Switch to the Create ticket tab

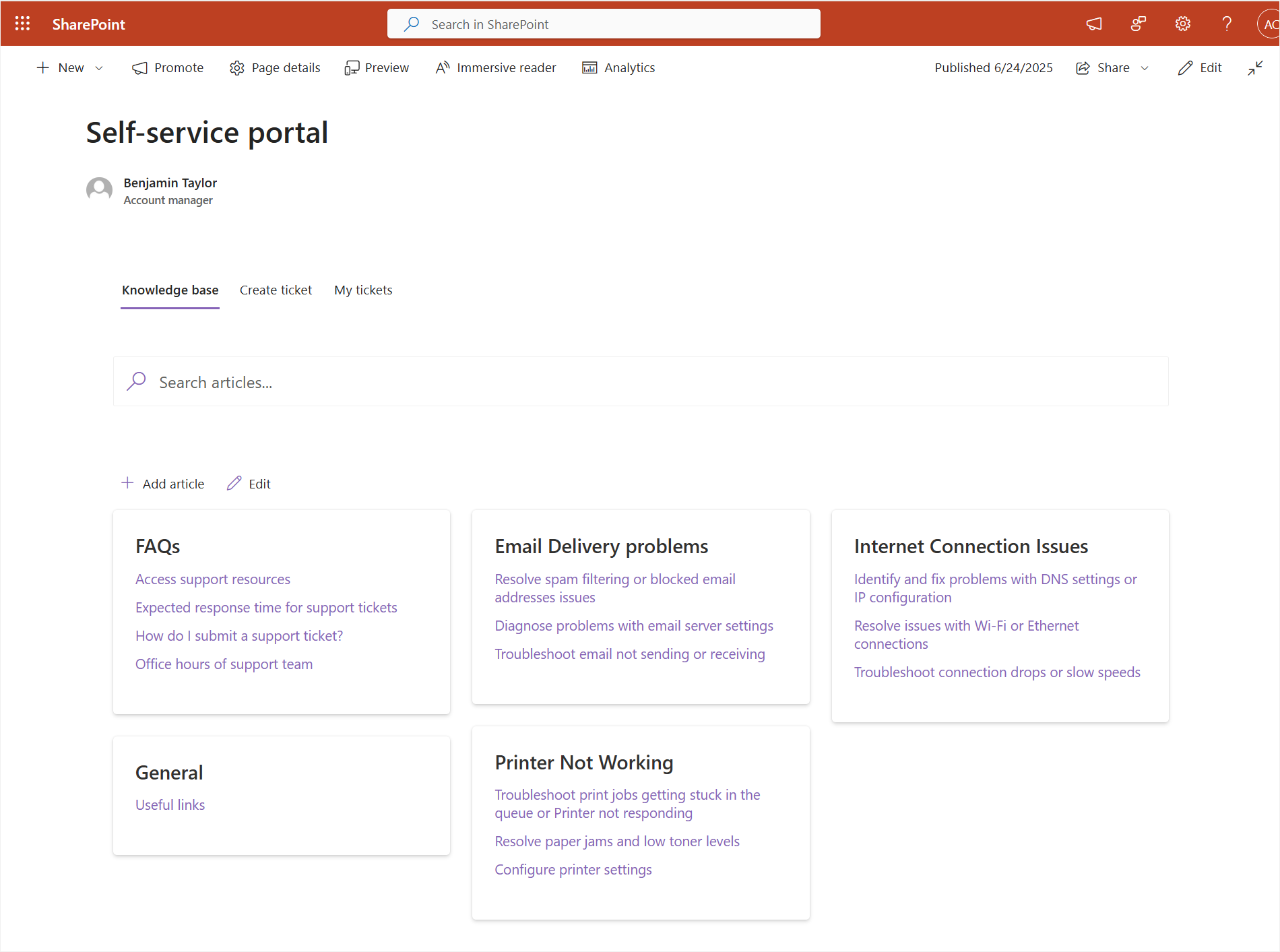[x=276, y=290]
